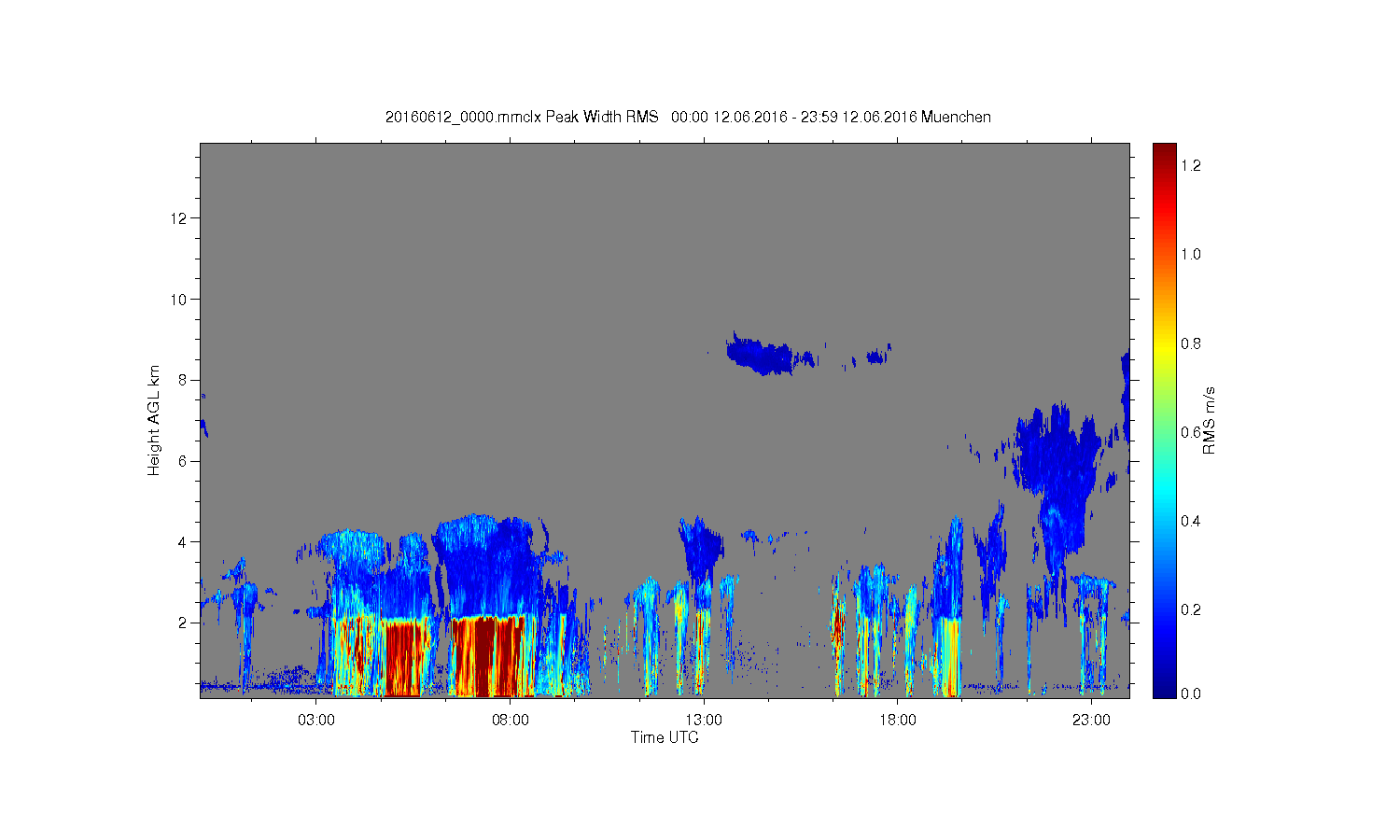Click the colorbar value 1.2

tap(1191, 165)
